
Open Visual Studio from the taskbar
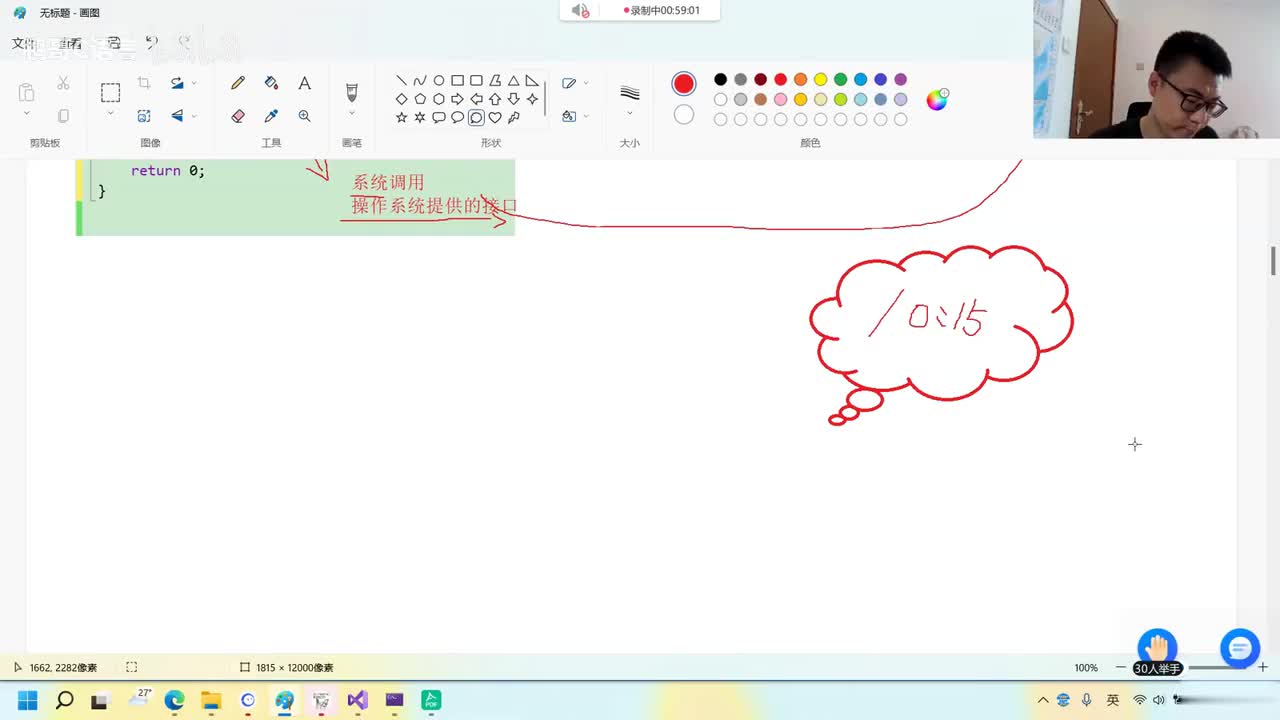357,700
